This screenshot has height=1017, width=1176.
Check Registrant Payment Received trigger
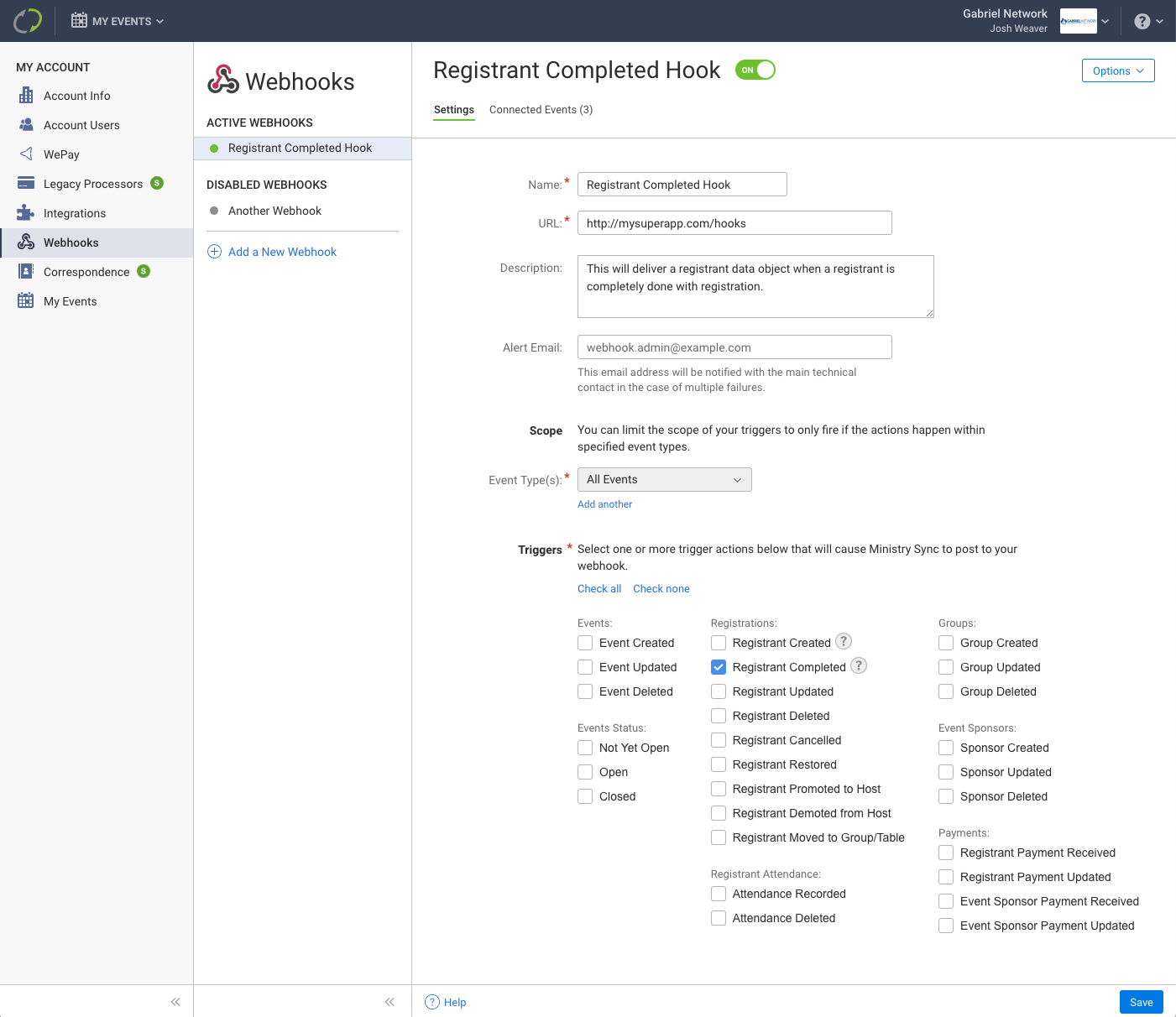coord(946,853)
